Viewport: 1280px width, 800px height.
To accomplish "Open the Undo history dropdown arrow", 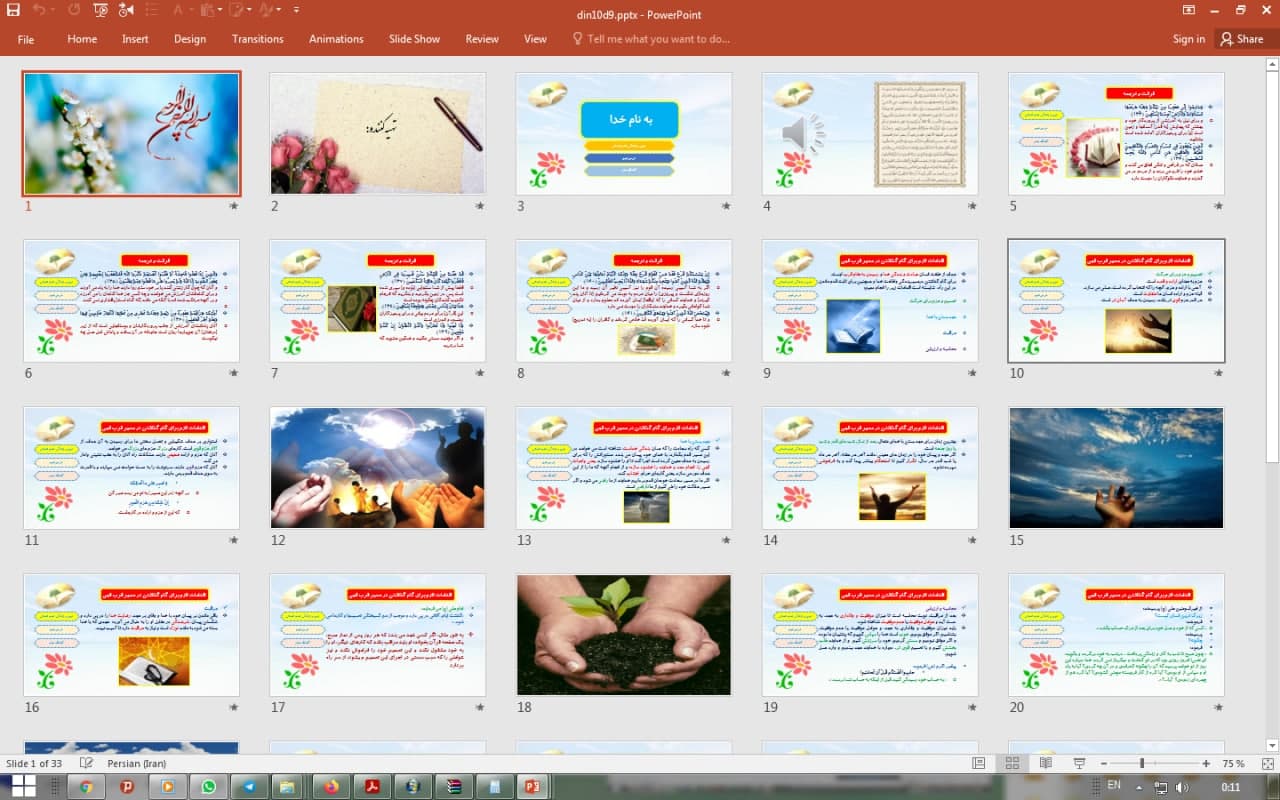I will [x=52, y=10].
